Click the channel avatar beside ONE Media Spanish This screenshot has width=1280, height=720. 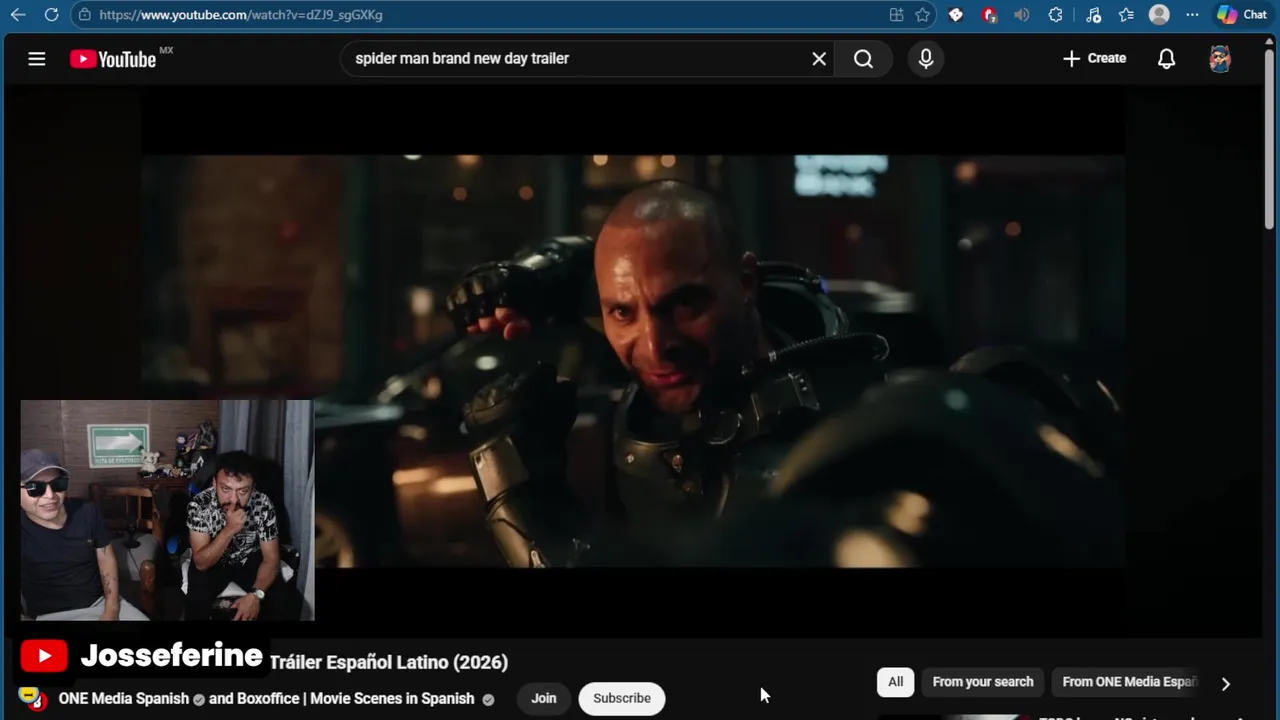(32, 698)
